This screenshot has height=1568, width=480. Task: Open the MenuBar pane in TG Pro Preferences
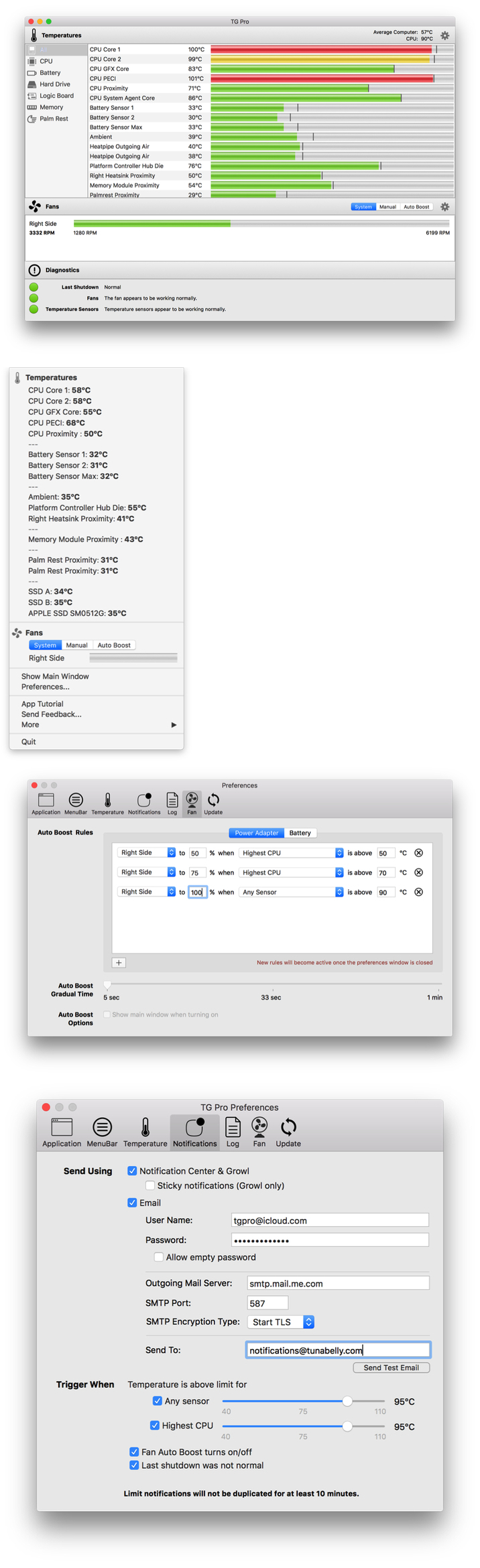(102, 1132)
